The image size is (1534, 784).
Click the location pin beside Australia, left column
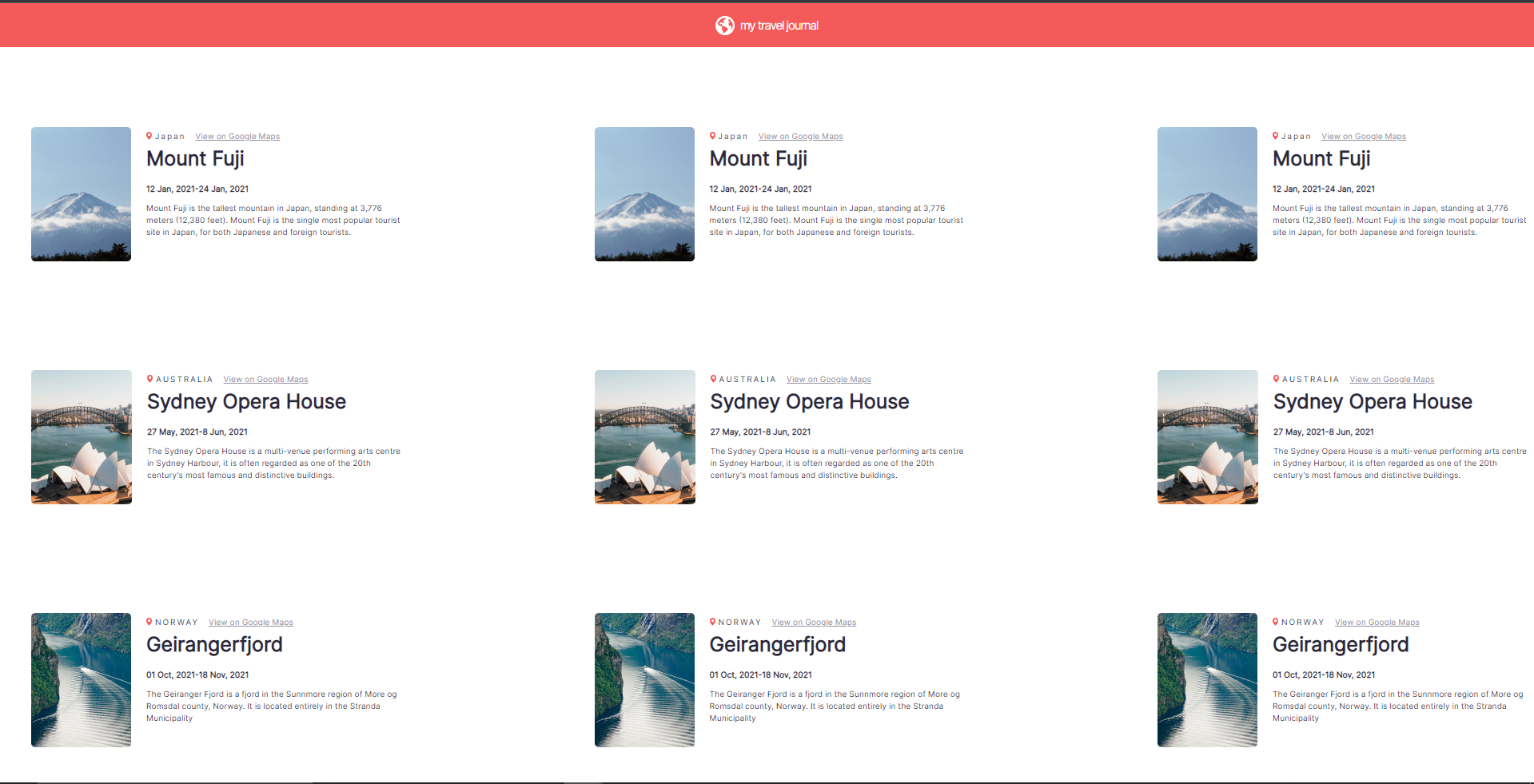click(150, 379)
